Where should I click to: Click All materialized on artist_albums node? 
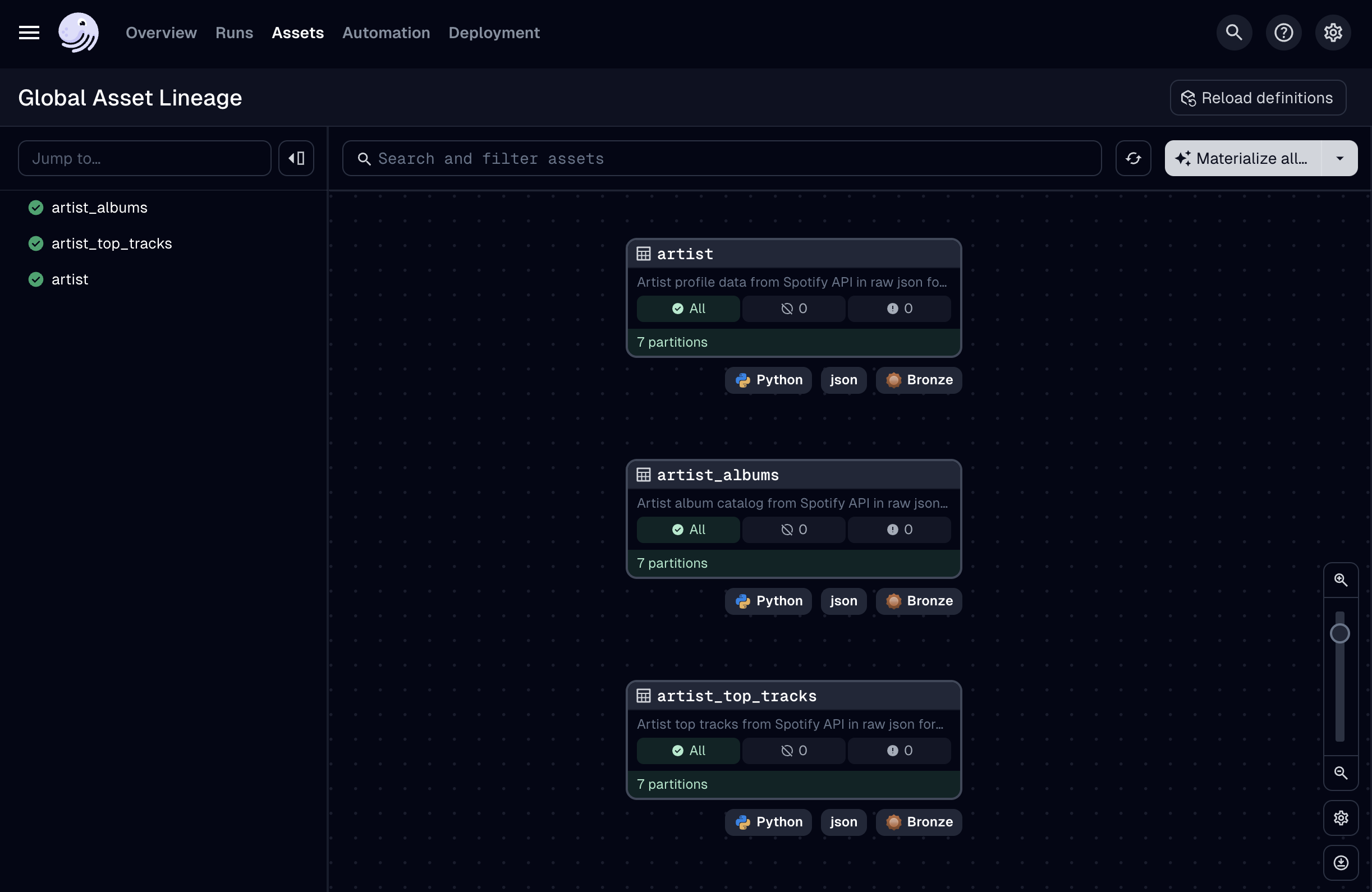[x=689, y=530]
